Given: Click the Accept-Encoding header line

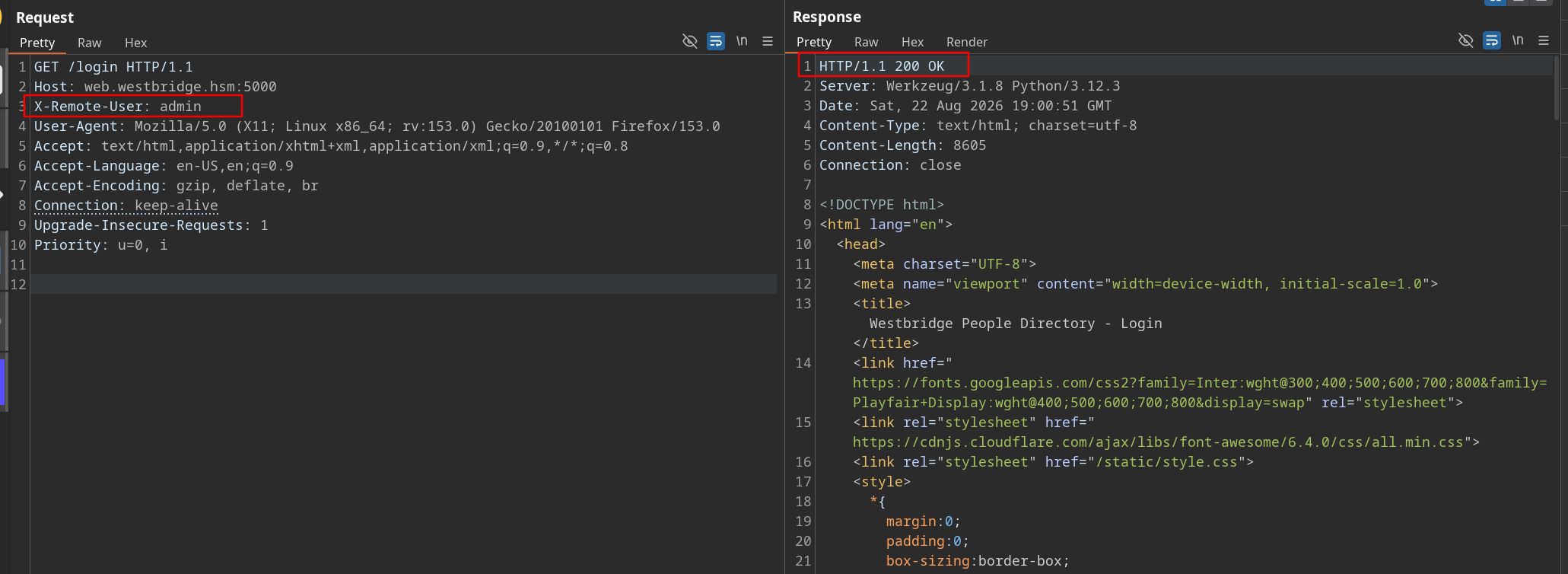Looking at the screenshot, I should click(x=177, y=186).
